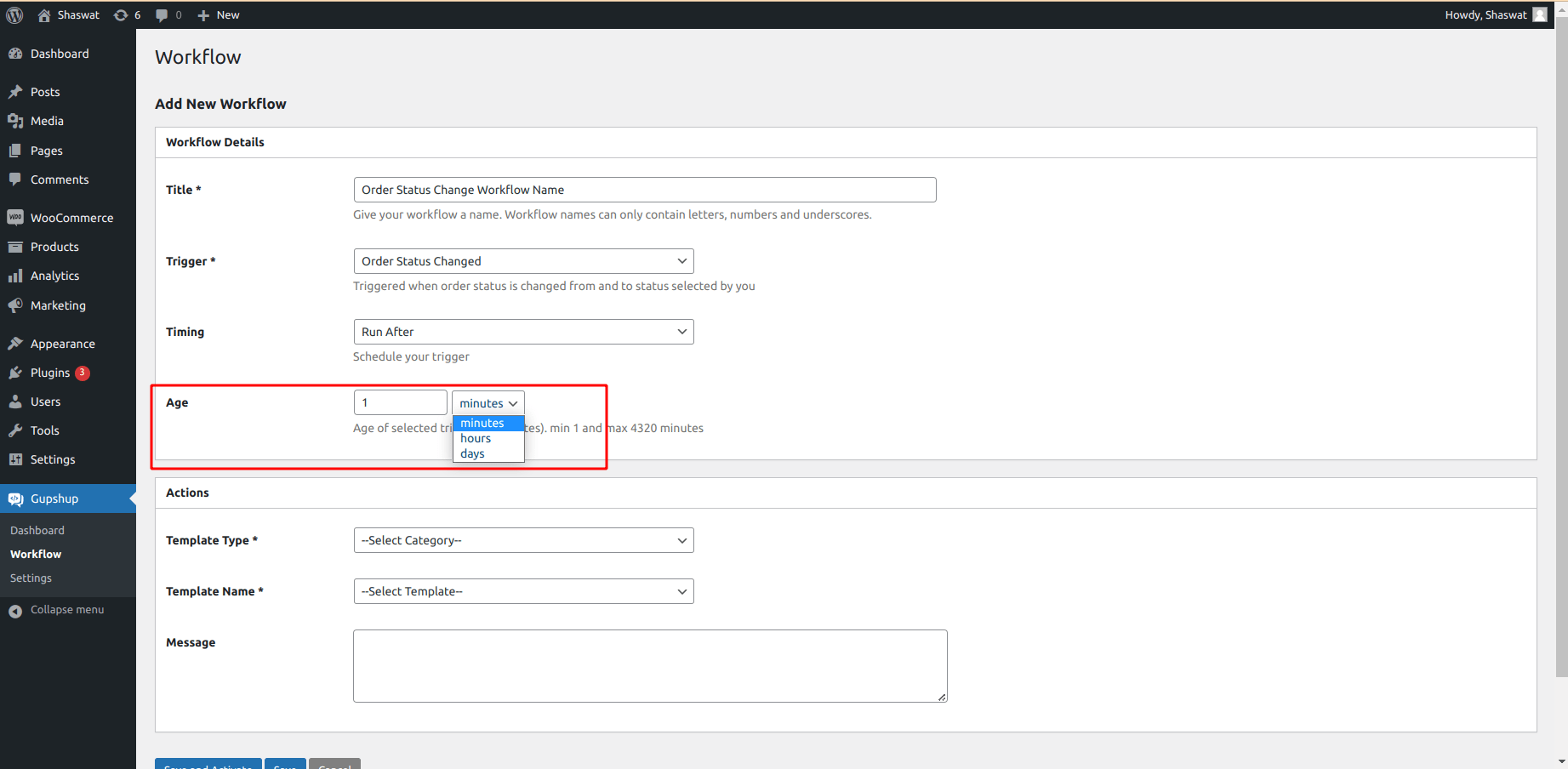Select the days option in the list
The height and width of the screenshot is (769, 1568).
point(488,454)
